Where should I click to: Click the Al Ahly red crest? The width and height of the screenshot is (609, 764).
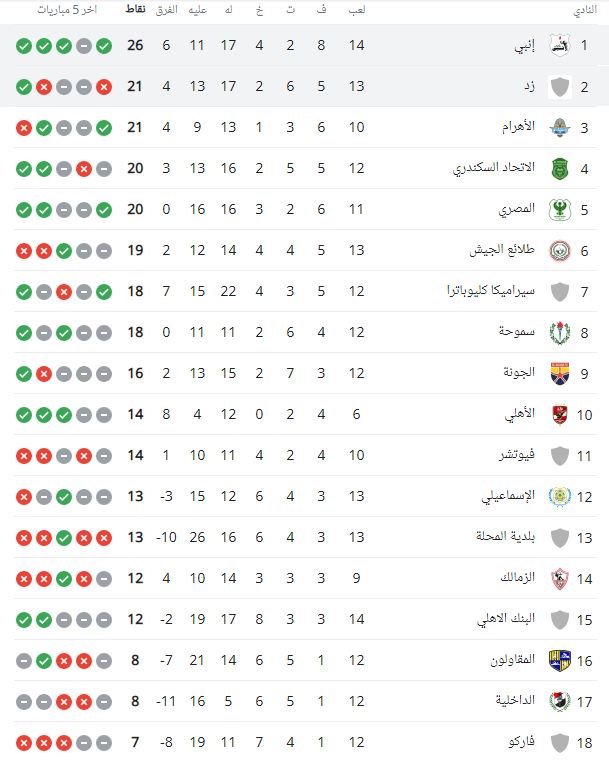click(560, 415)
